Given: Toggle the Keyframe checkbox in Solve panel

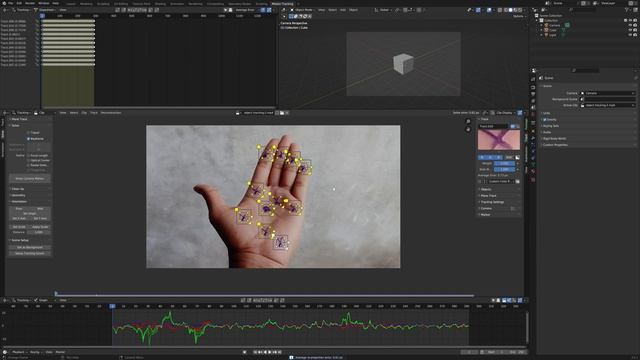Looking at the screenshot, I should coord(29,139).
